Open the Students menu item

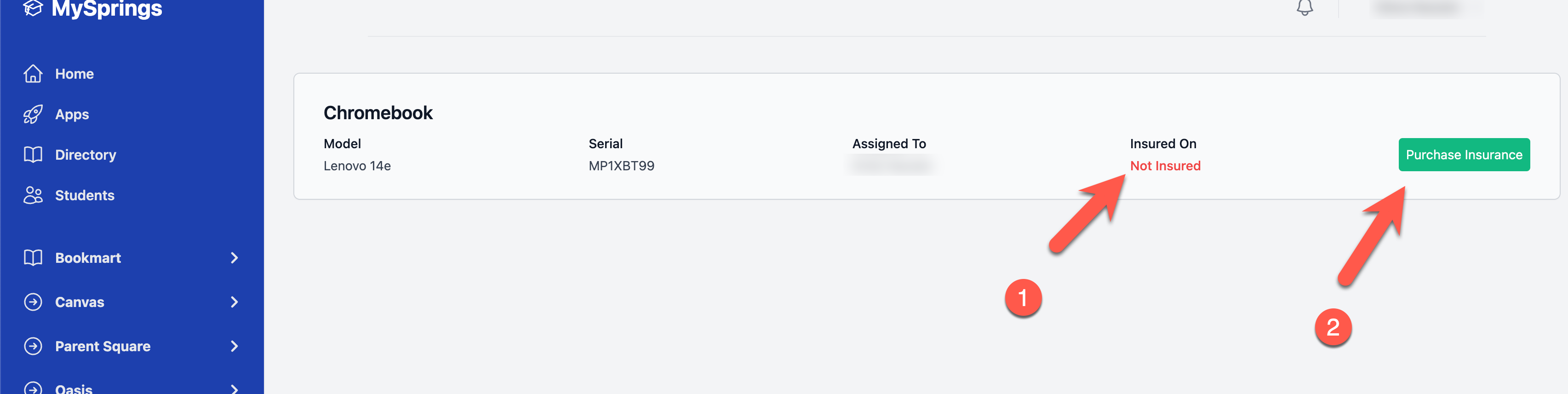[85, 196]
